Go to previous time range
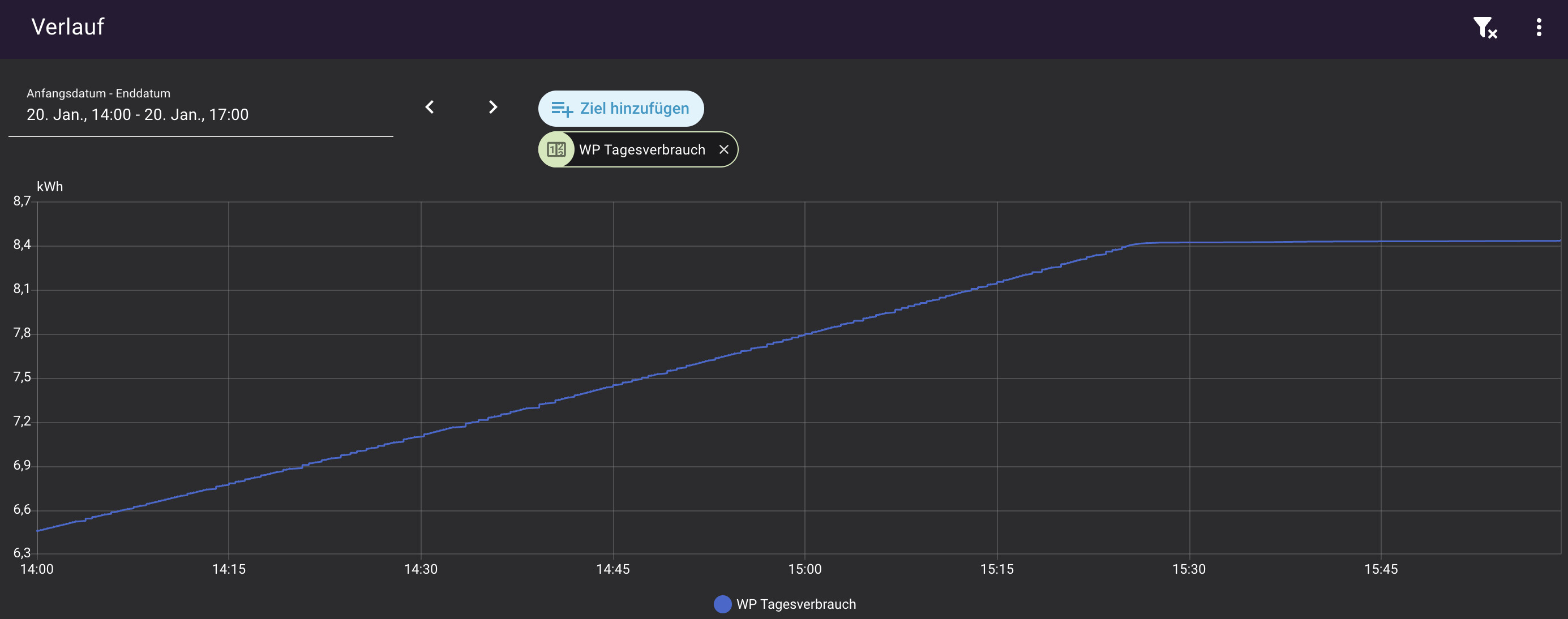 tap(430, 107)
